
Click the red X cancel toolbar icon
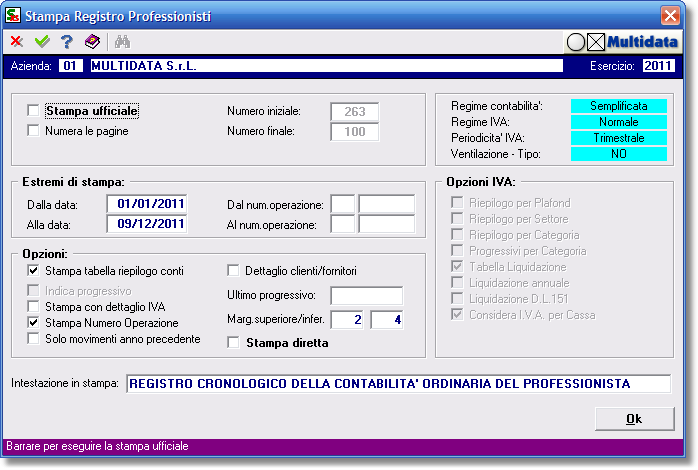(x=17, y=42)
